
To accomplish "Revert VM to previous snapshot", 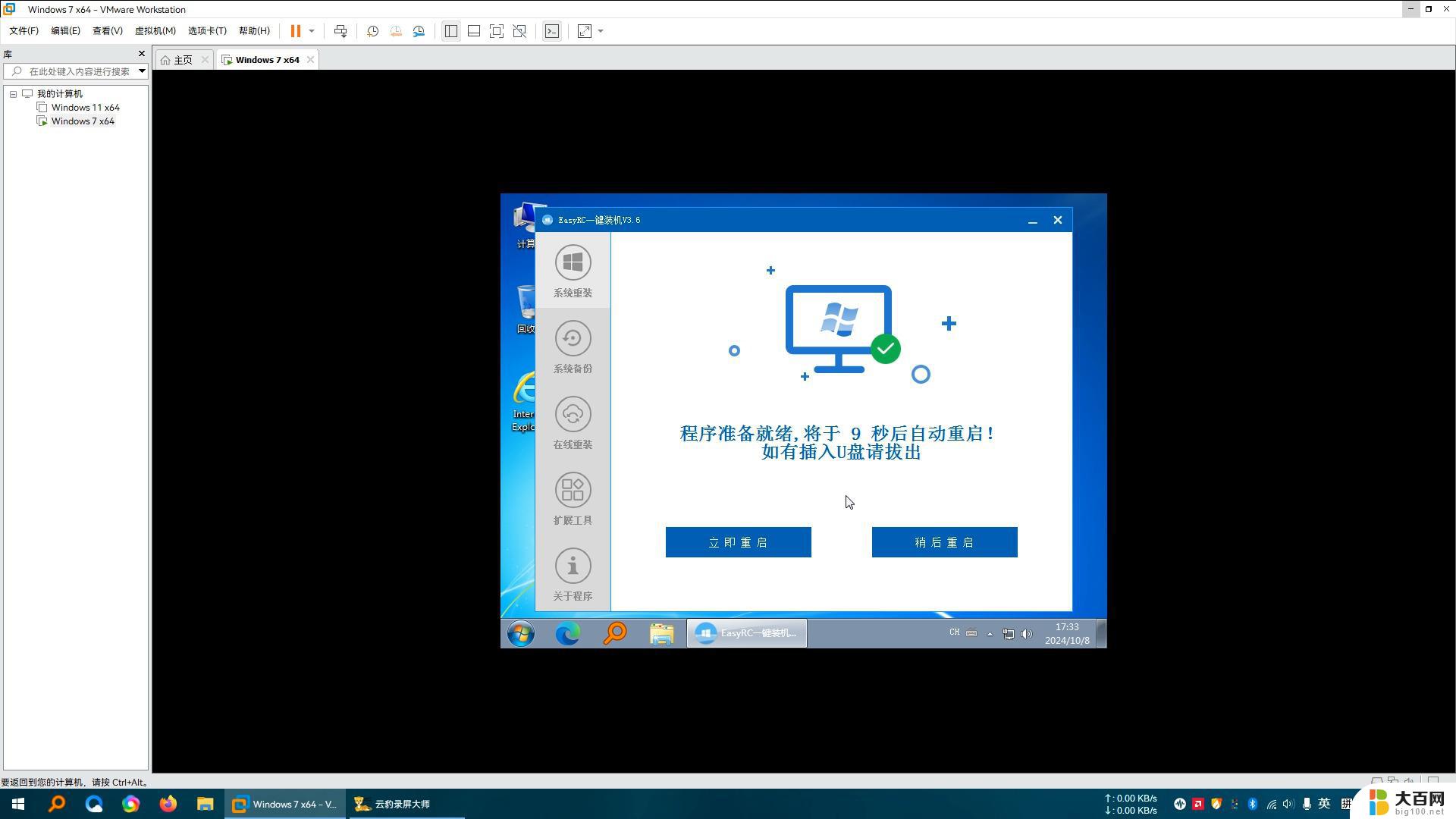I will (x=396, y=31).
